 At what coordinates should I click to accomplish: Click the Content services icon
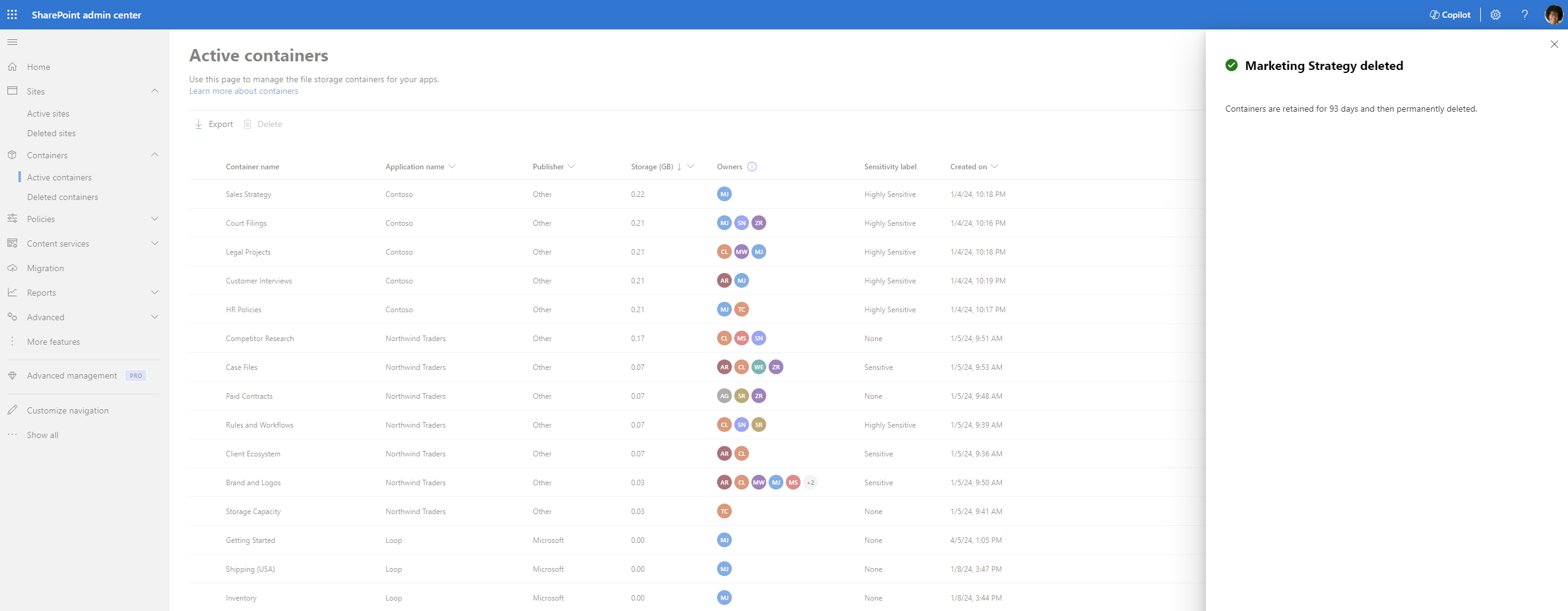pyautogui.click(x=12, y=244)
